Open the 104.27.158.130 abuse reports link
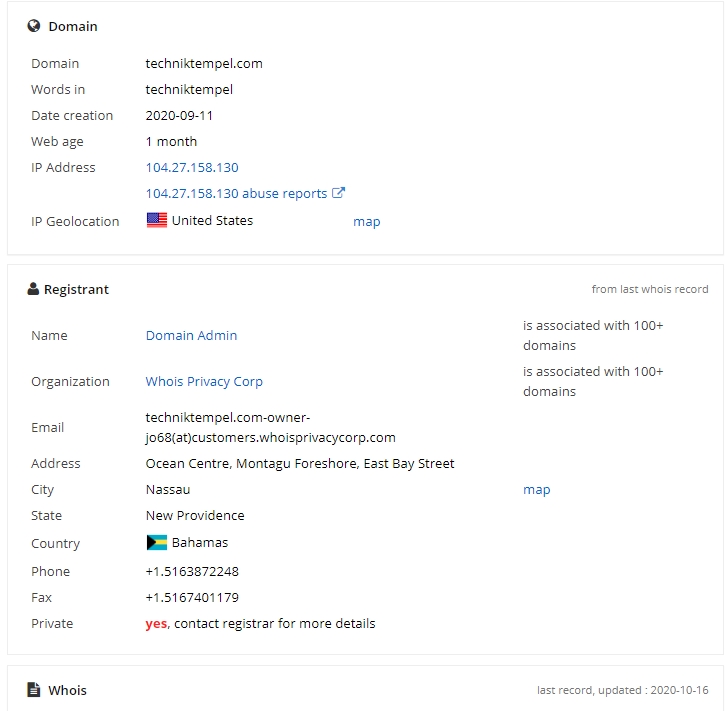This screenshot has width=726, height=711. (237, 193)
